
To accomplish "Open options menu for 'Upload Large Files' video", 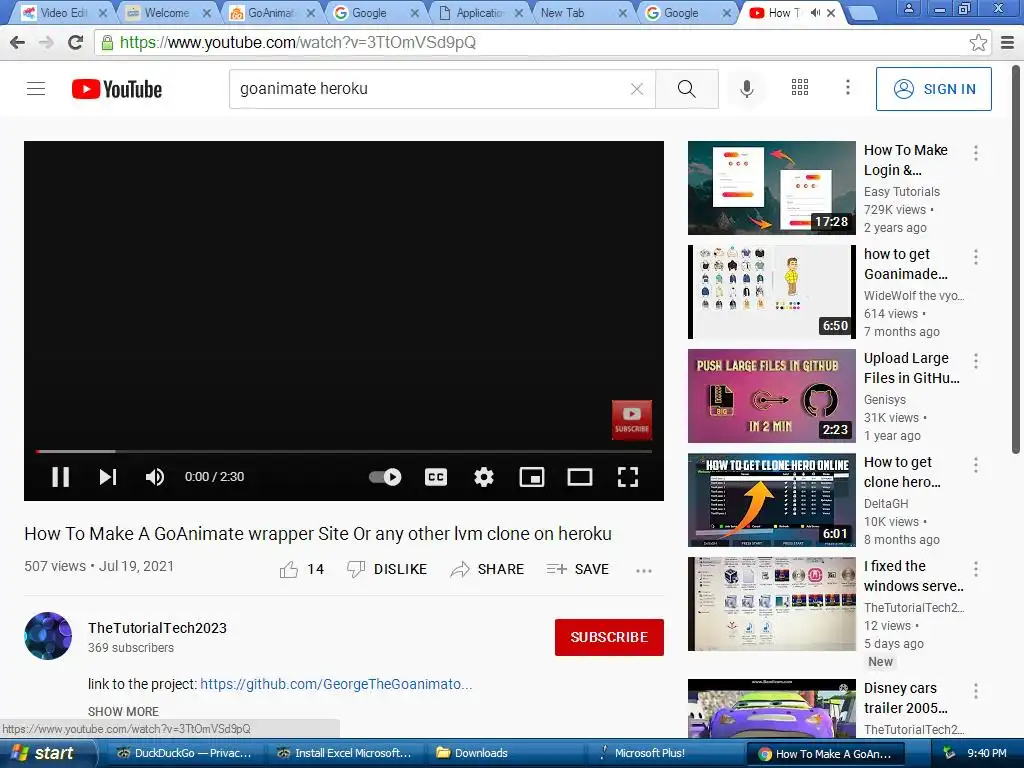I will pyautogui.click(x=976, y=360).
